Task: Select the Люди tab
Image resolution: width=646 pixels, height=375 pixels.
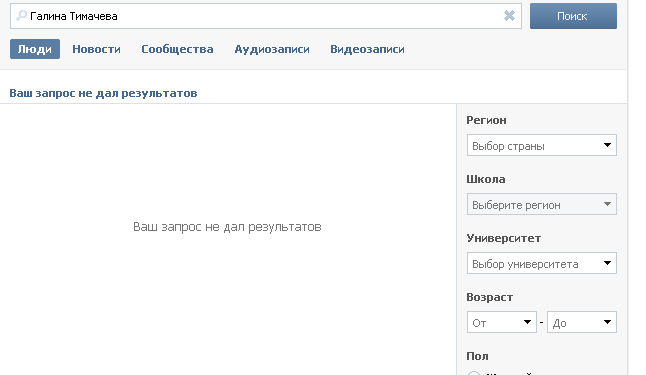Action: [x=35, y=49]
